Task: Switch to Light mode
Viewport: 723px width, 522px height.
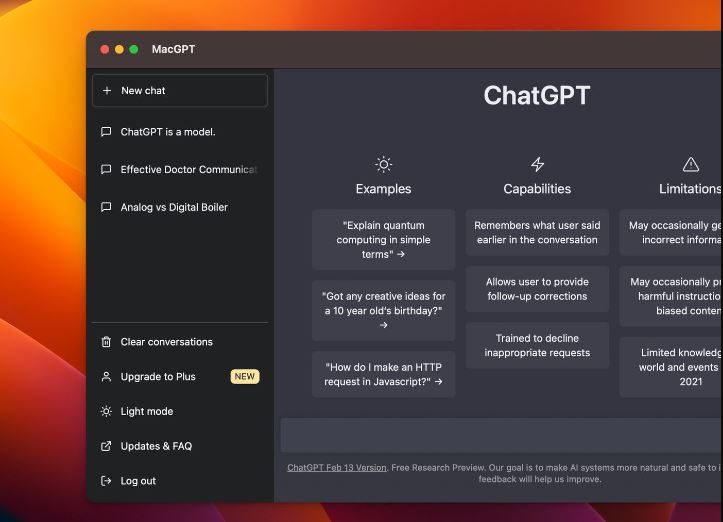Action: click(x=180, y=411)
